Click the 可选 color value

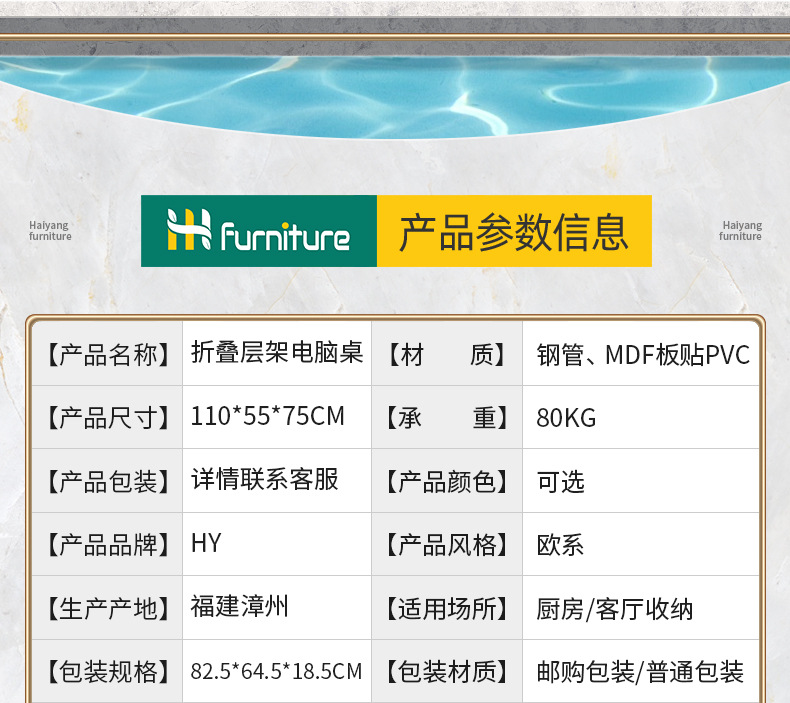(560, 482)
